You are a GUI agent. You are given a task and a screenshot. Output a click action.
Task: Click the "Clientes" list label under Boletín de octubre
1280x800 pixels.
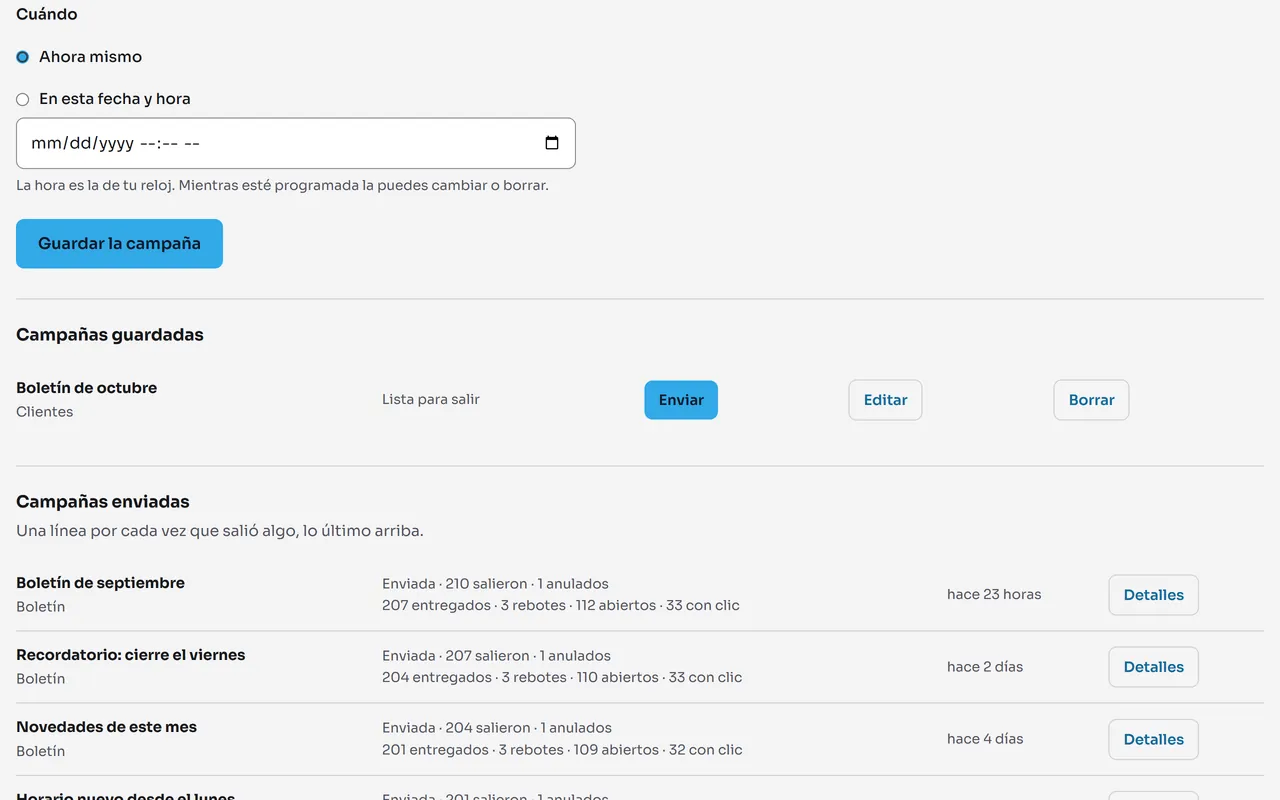point(45,412)
